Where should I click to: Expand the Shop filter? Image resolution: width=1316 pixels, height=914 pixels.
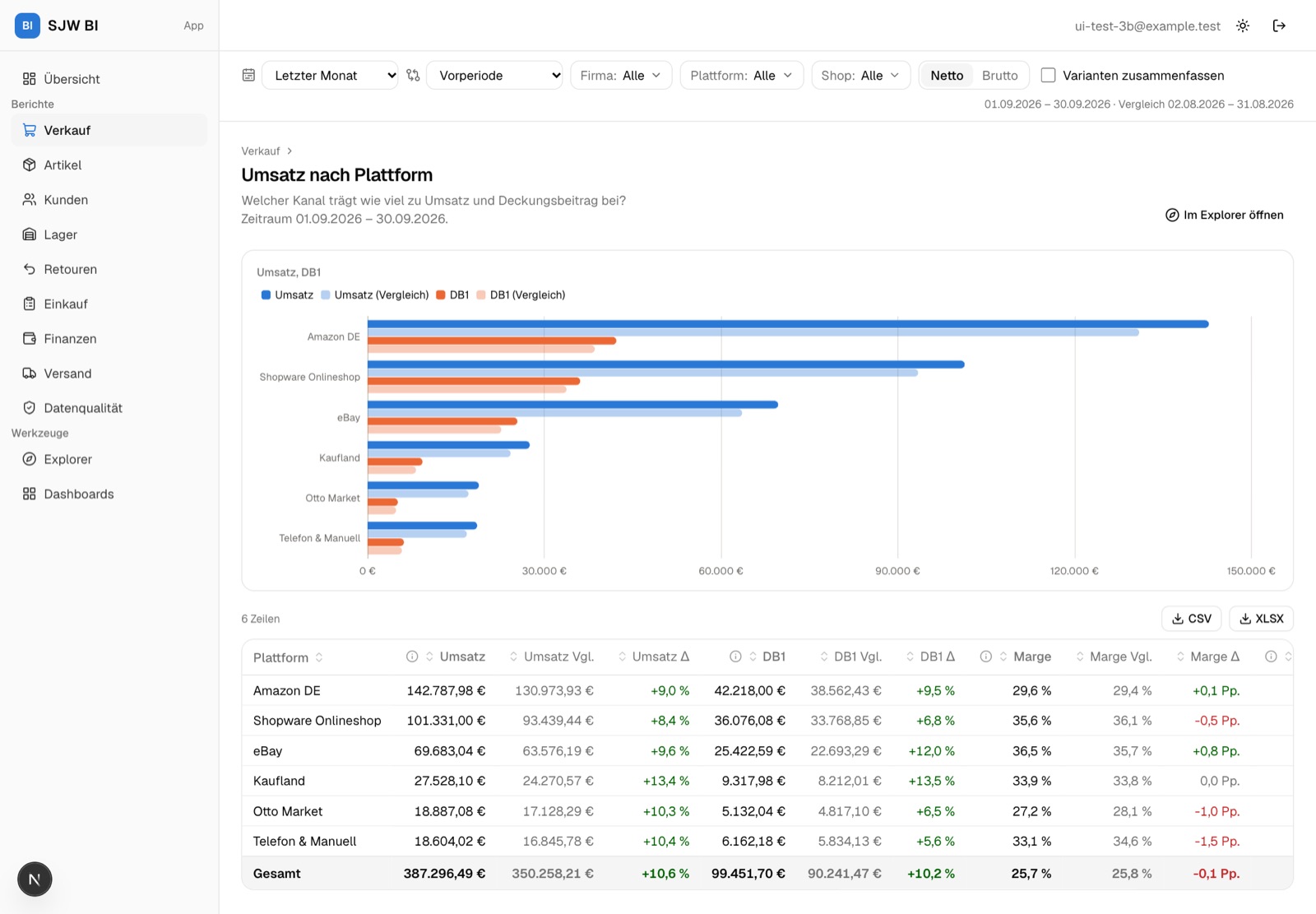(861, 75)
